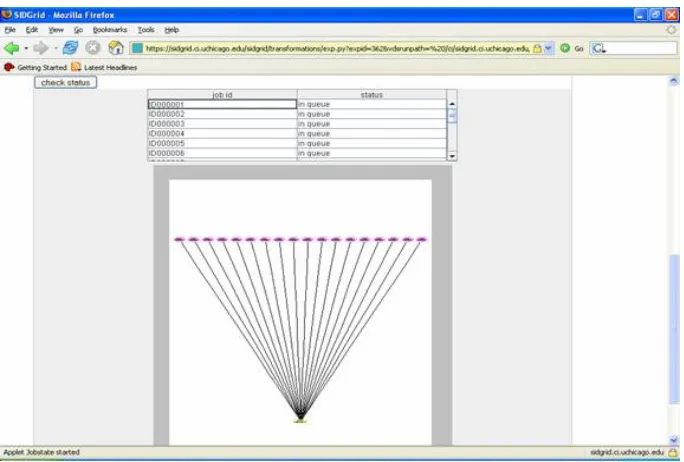
Task: Reload the page with the Refresh icon
Action: click(70, 48)
